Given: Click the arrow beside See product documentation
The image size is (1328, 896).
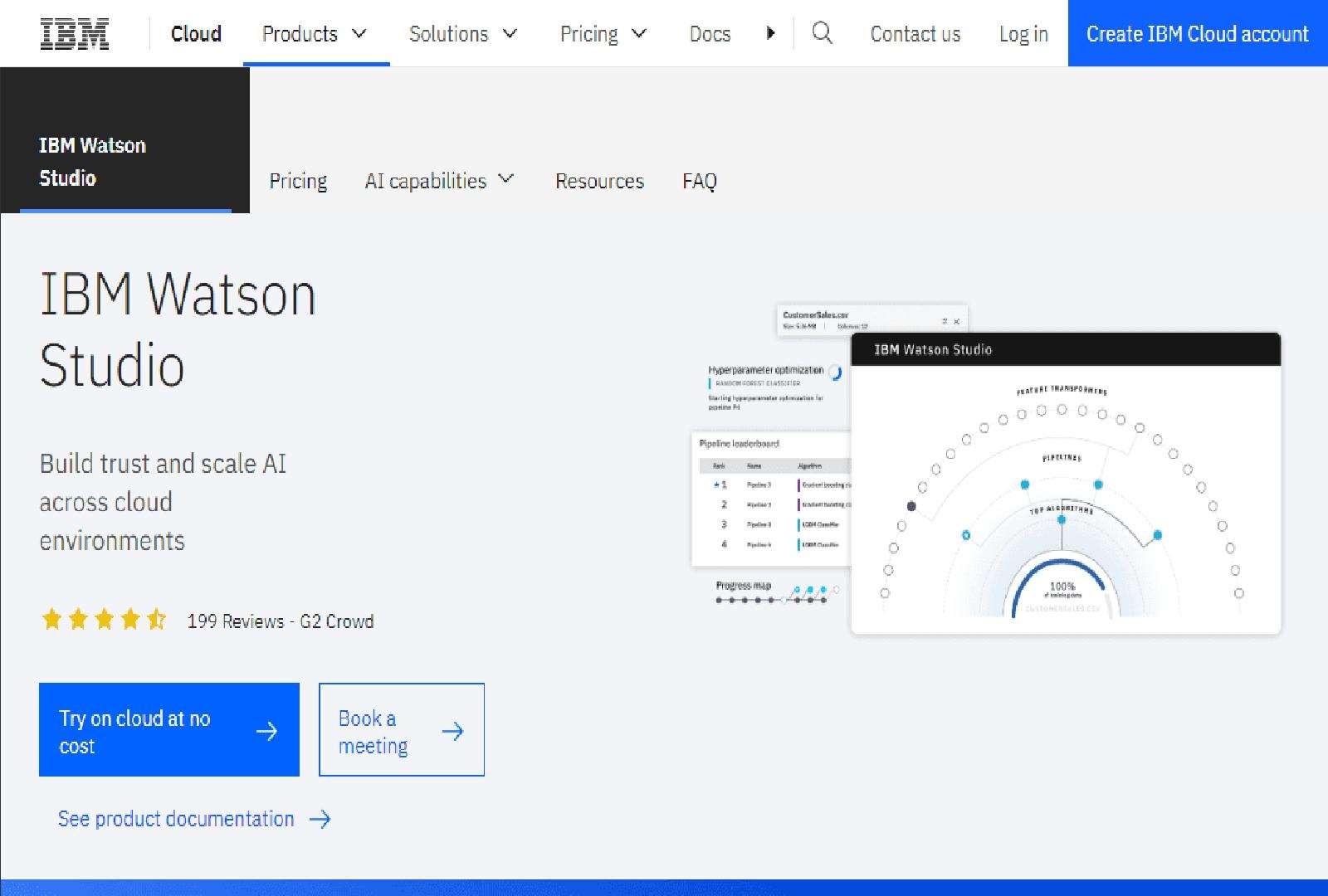Looking at the screenshot, I should click(x=320, y=819).
